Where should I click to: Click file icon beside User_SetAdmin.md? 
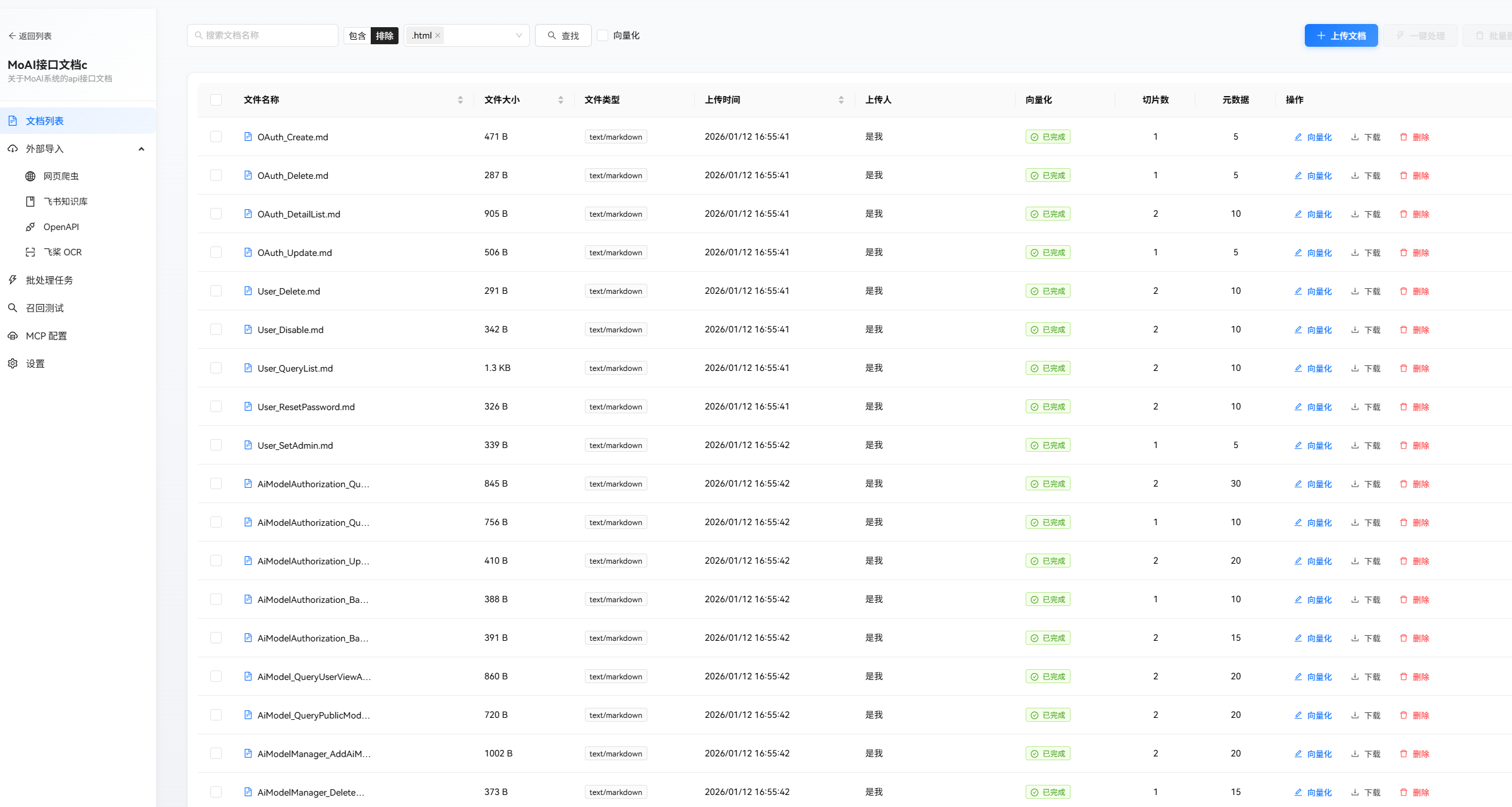248,446
